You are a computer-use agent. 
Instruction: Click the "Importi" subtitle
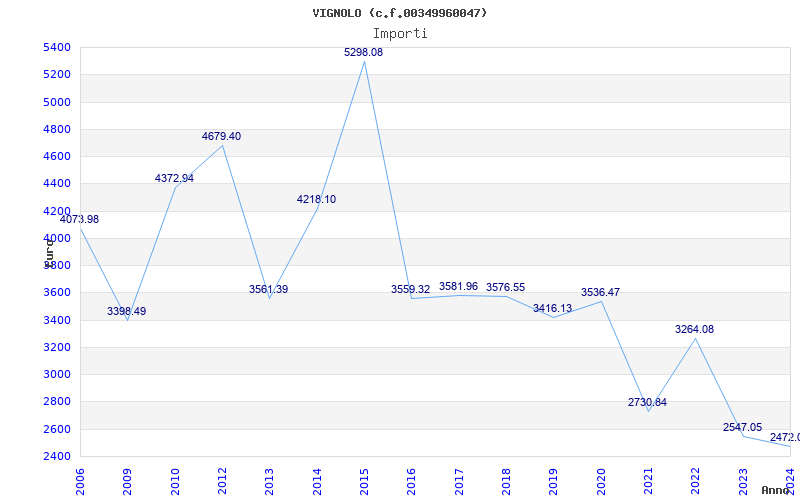pos(400,34)
